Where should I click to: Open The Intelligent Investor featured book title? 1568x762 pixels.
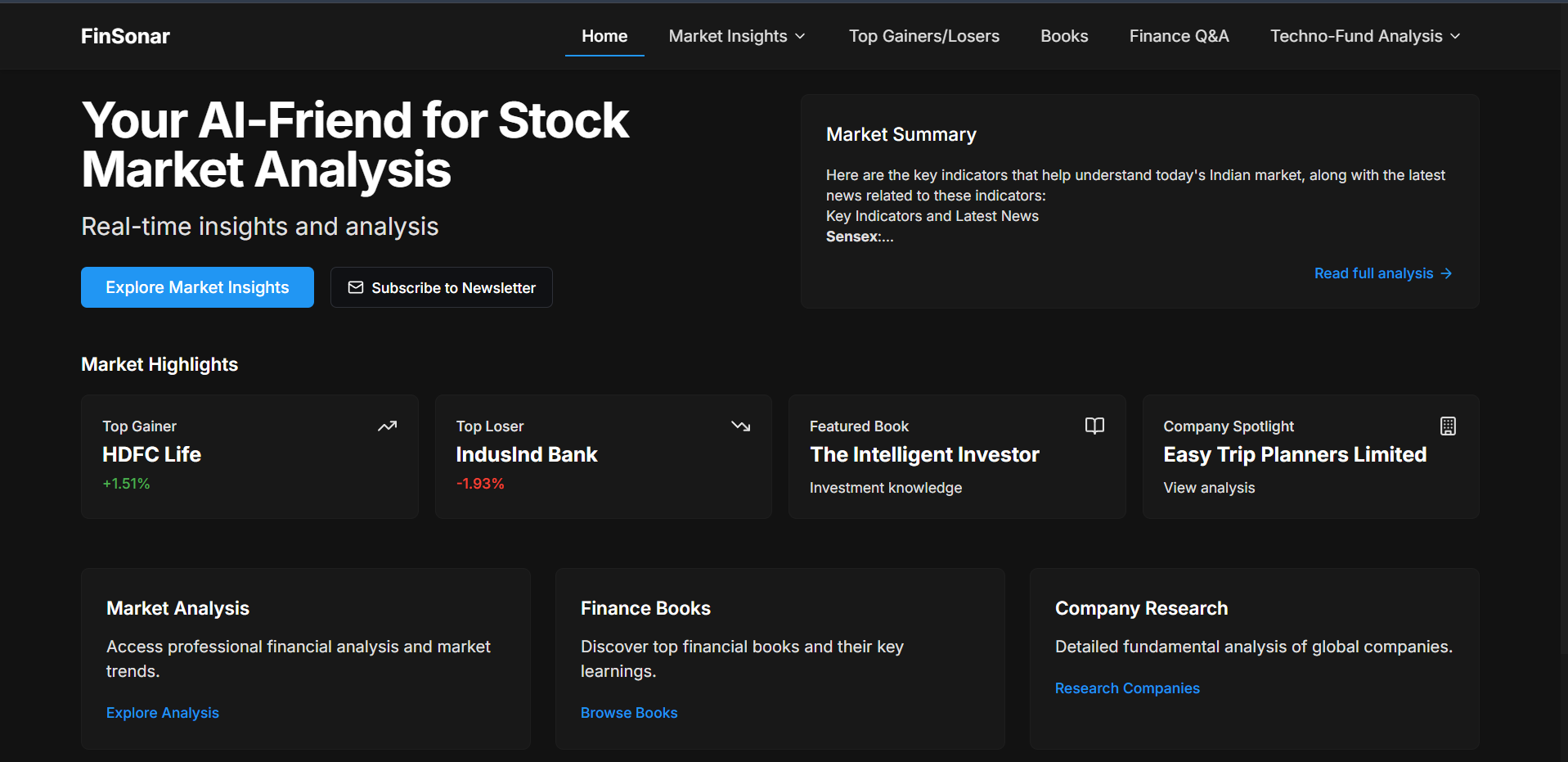click(924, 454)
